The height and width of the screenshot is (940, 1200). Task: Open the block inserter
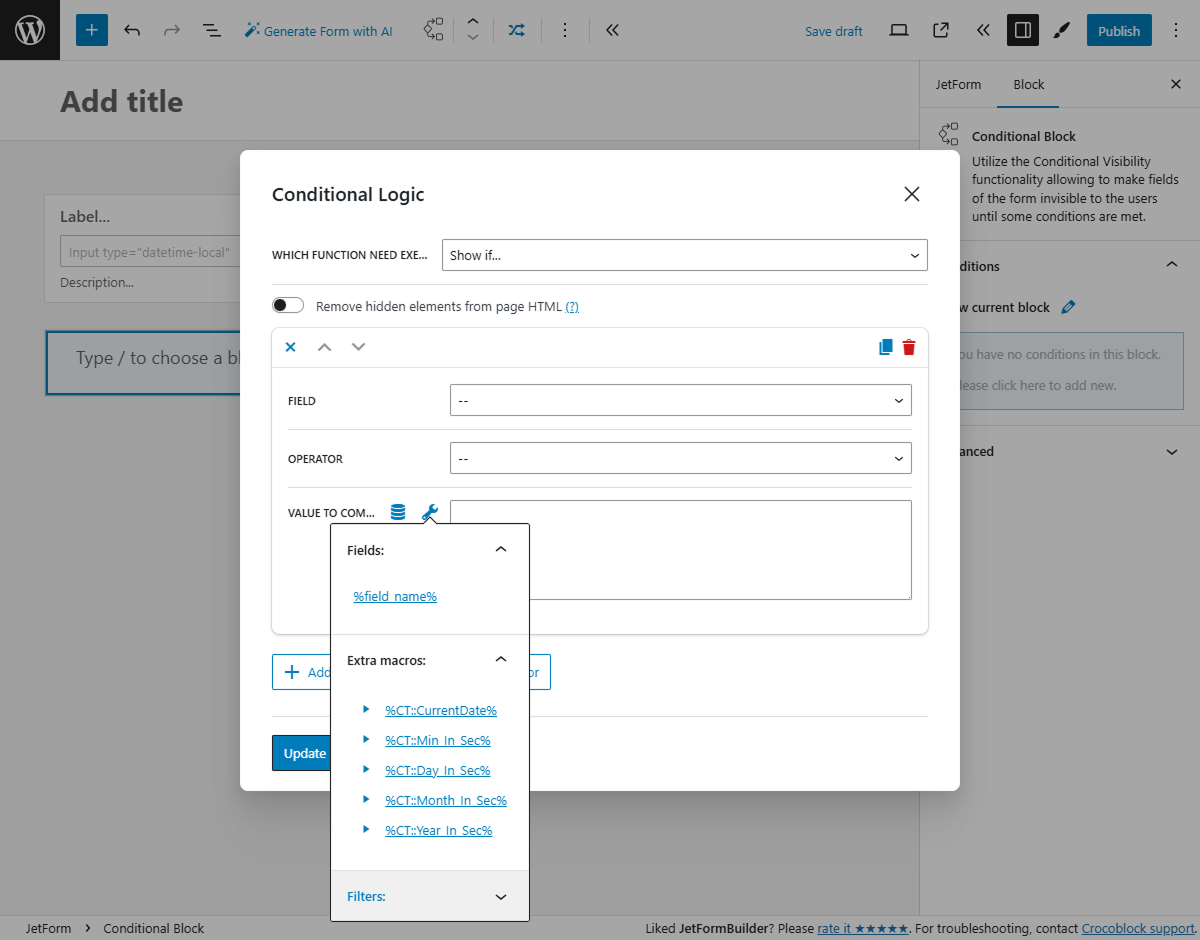91,30
